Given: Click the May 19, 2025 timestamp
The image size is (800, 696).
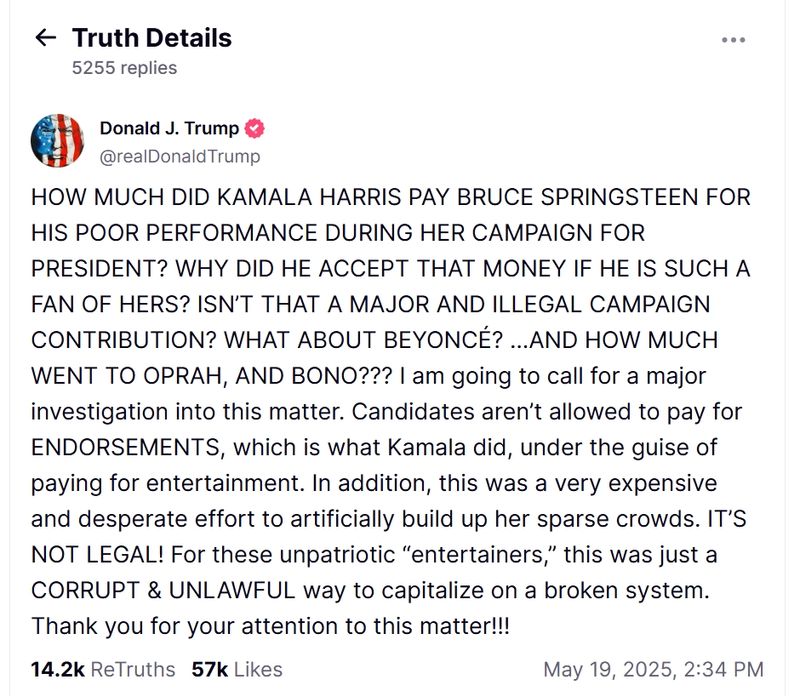Looking at the screenshot, I should pyautogui.click(x=653, y=669).
